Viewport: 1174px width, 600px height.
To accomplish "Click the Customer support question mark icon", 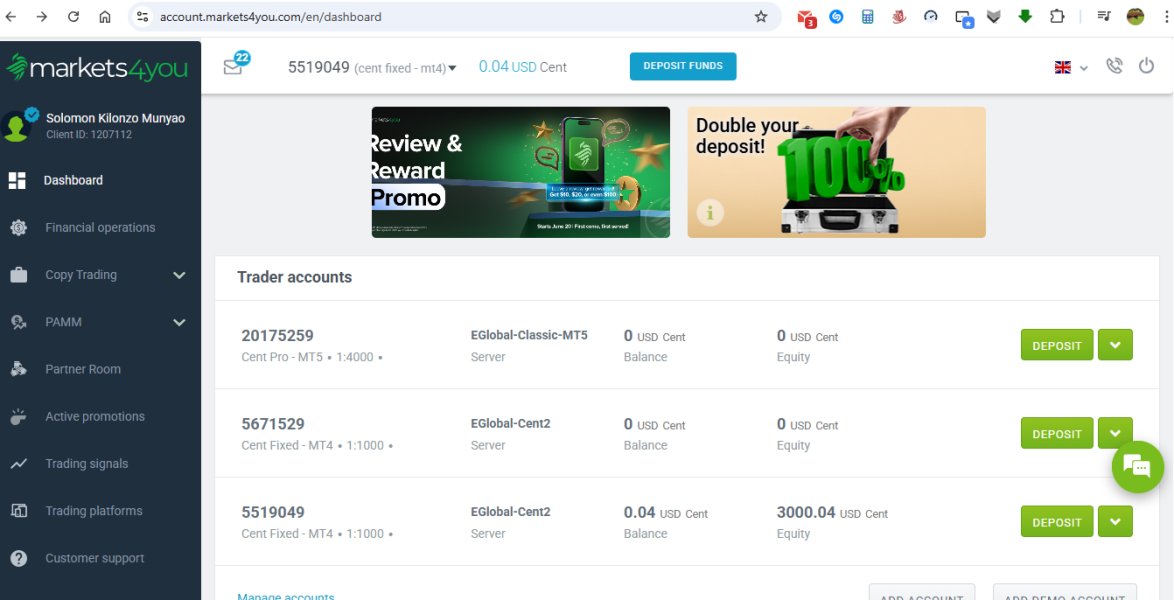I will pos(19,558).
